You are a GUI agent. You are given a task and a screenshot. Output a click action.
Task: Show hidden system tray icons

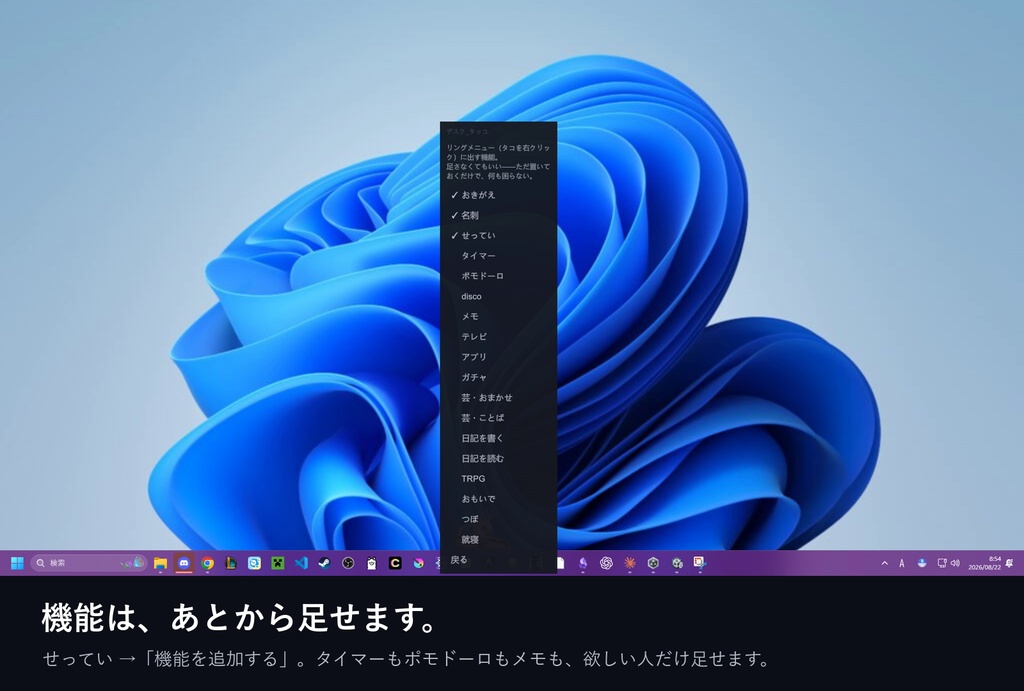(884, 563)
